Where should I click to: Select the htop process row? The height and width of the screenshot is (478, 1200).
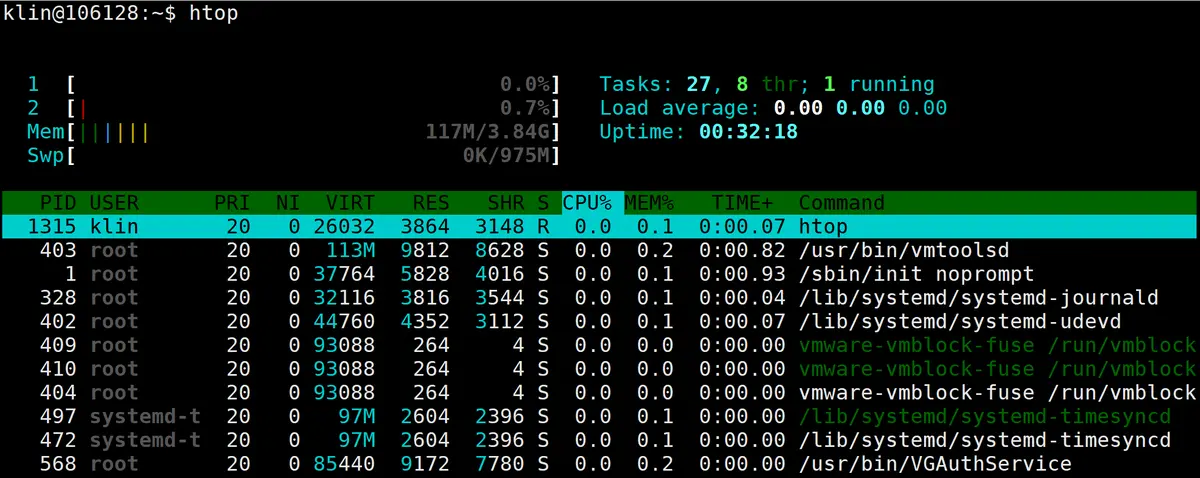599,227
